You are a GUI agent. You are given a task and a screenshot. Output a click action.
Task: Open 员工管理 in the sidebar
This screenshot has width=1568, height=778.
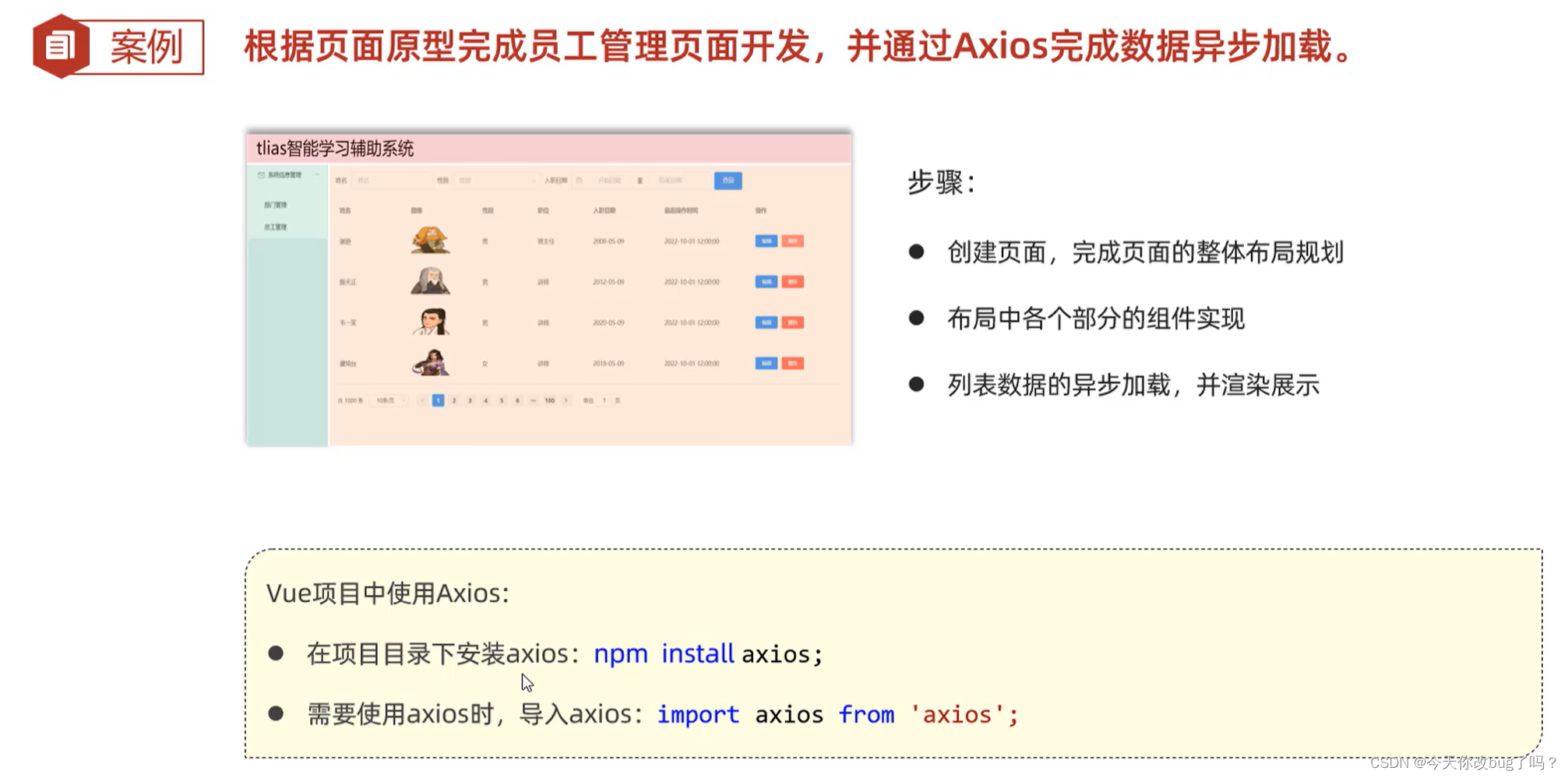pyautogui.click(x=276, y=227)
